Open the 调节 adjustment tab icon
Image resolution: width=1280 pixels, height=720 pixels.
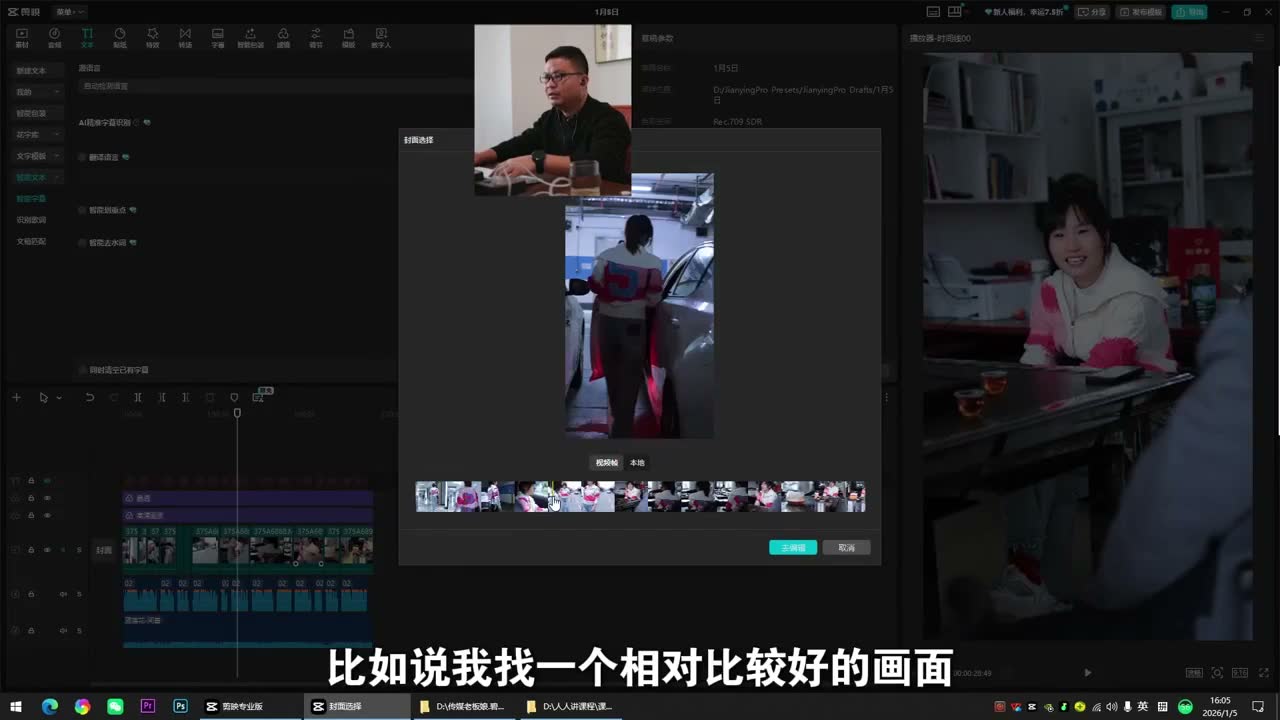point(316,38)
